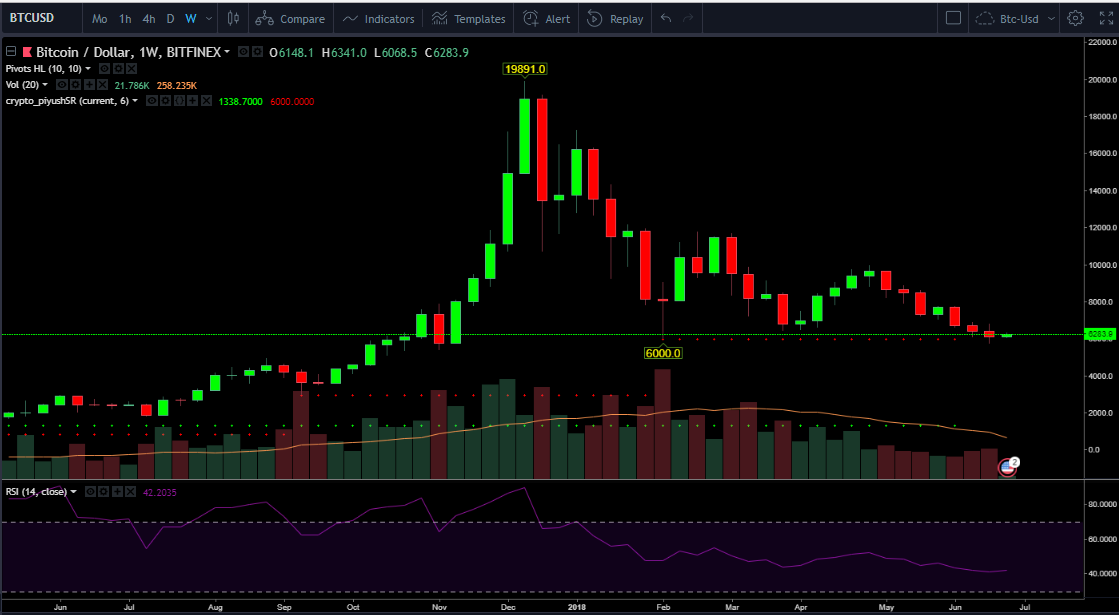The image size is (1119, 615).
Task: Open chart settings gear in top toolbar
Action: [x=1075, y=19]
